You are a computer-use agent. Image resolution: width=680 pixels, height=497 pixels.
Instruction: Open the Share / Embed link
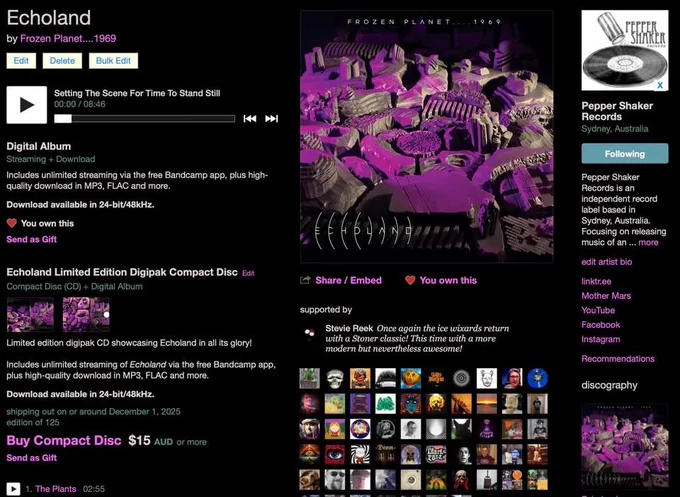[x=349, y=281]
